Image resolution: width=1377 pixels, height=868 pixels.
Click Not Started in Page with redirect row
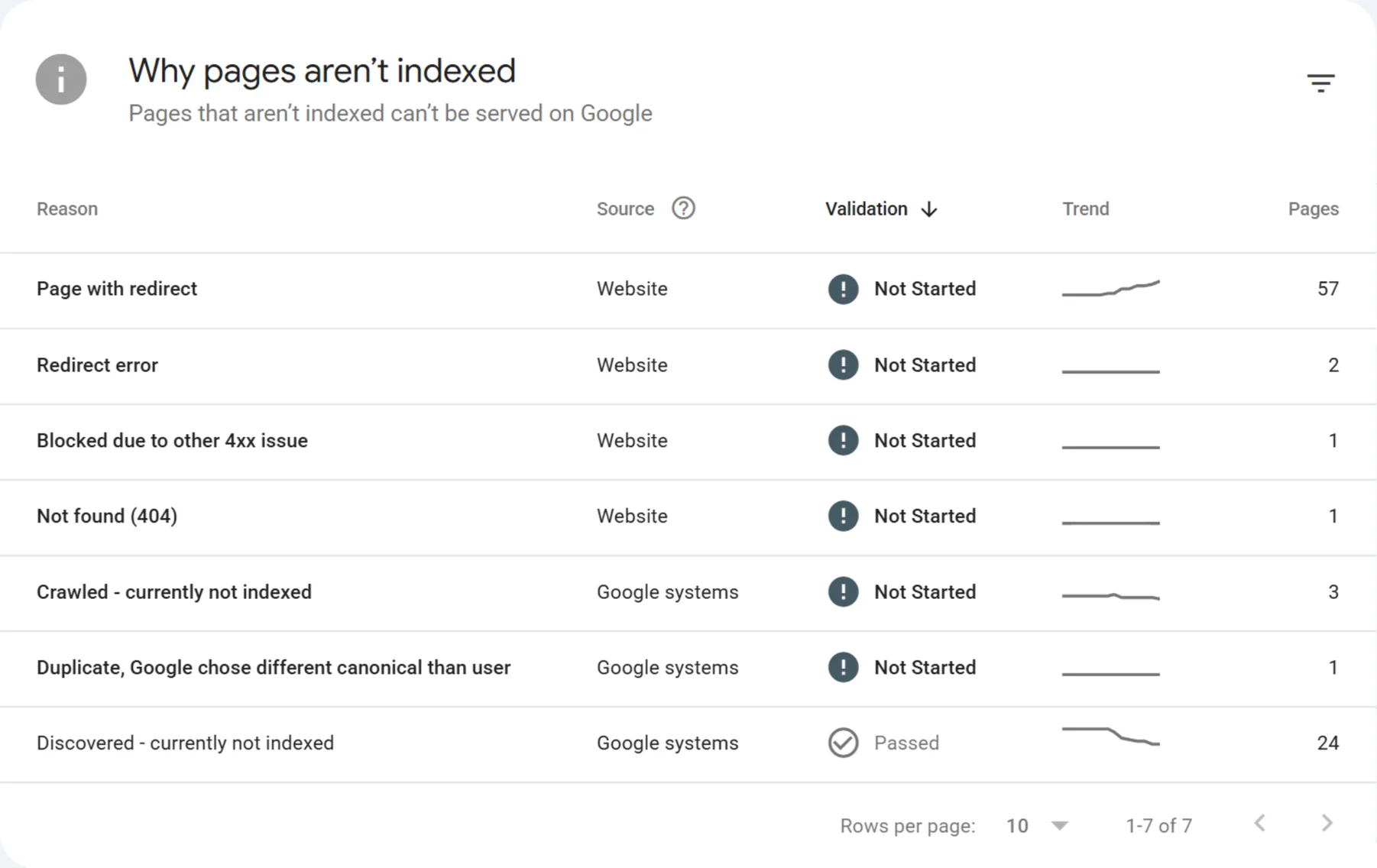[x=925, y=289]
